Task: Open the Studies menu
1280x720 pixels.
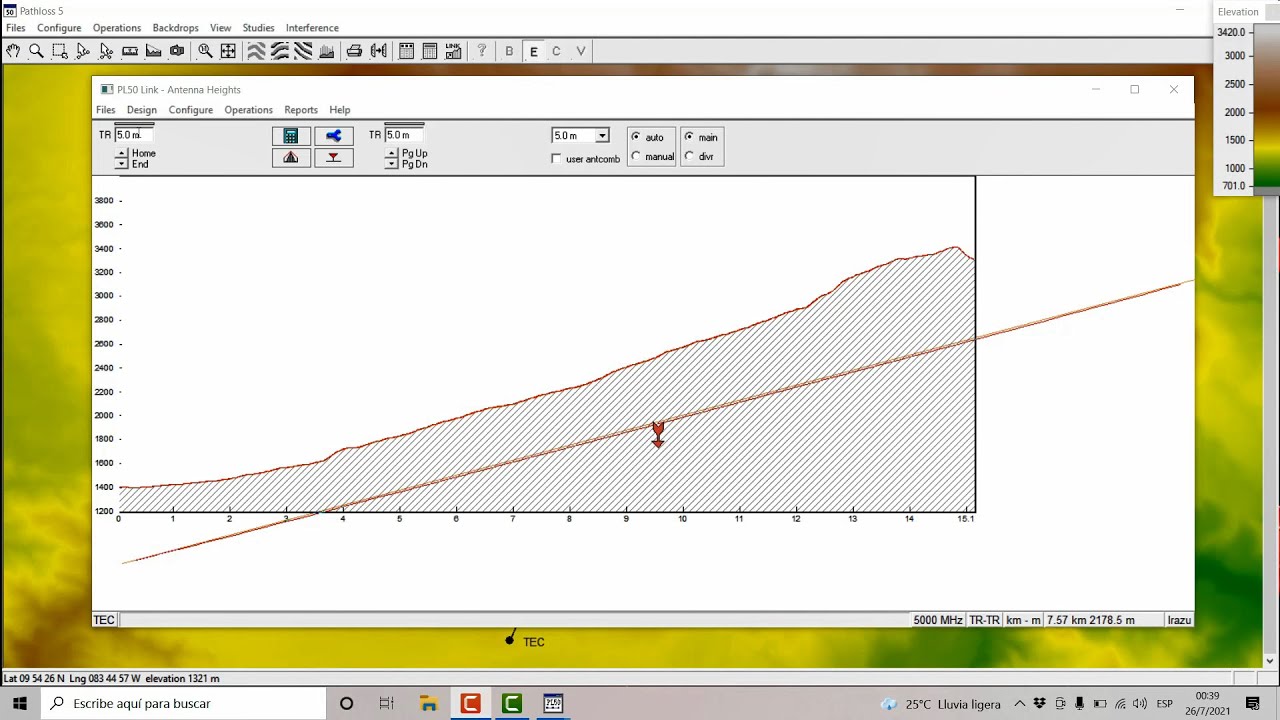Action: [x=258, y=28]
